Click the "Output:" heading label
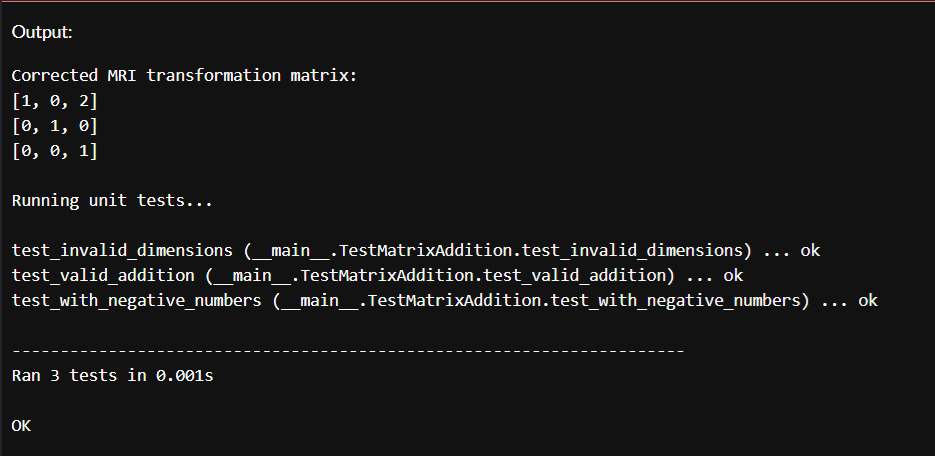 pos(42,32)
